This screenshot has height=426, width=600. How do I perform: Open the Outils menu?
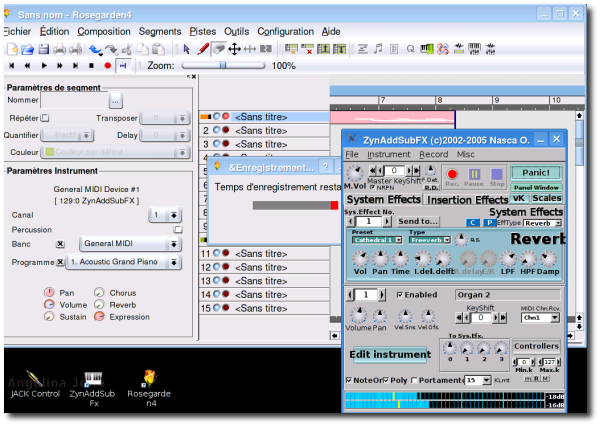[236, 31]
